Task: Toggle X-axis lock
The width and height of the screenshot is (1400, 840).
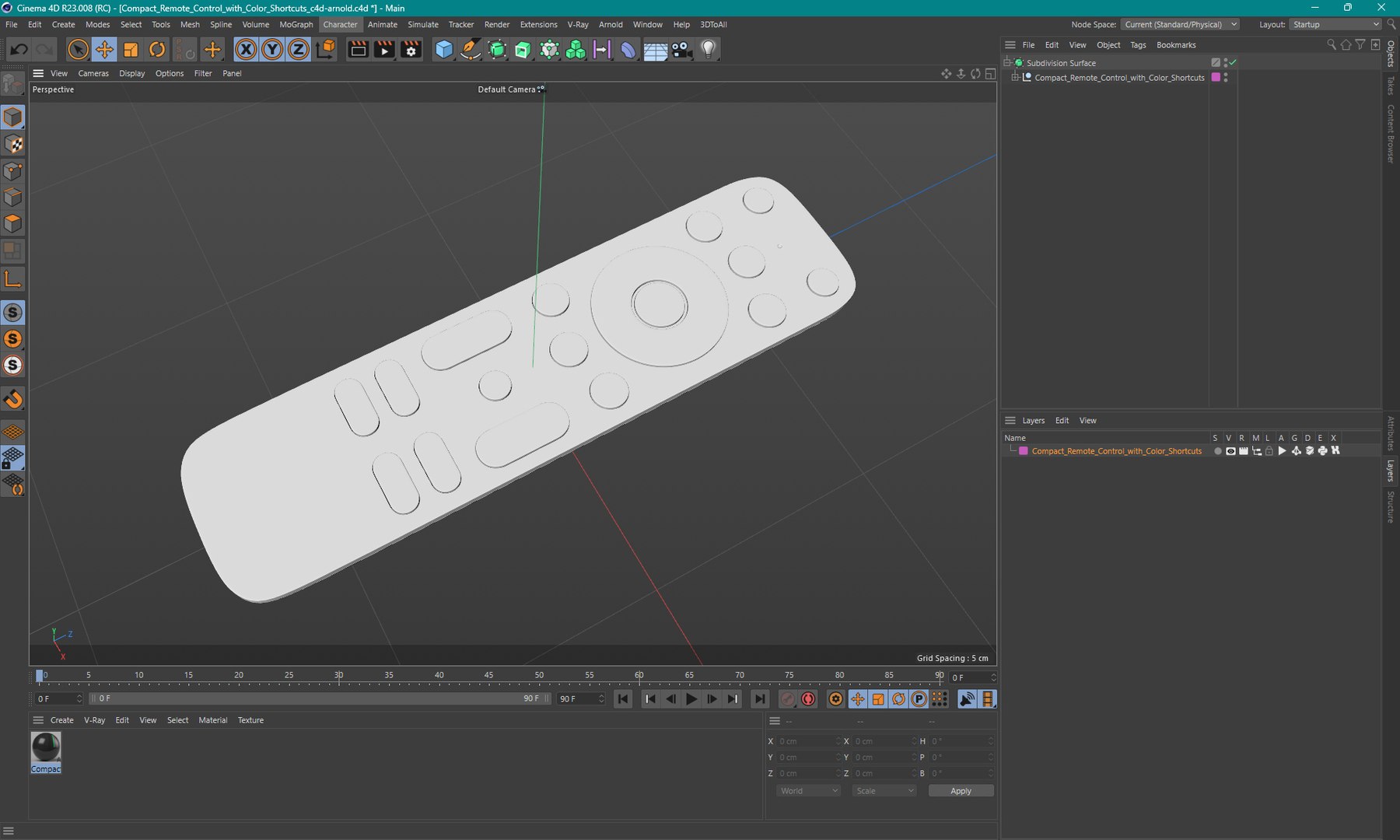Action: pos(246,50)
